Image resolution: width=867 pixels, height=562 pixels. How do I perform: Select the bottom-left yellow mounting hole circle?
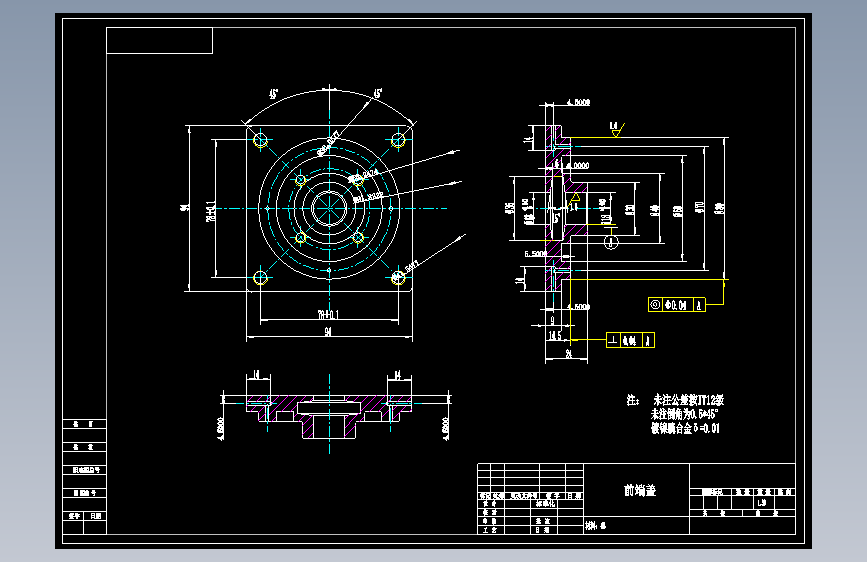[260, 278]
